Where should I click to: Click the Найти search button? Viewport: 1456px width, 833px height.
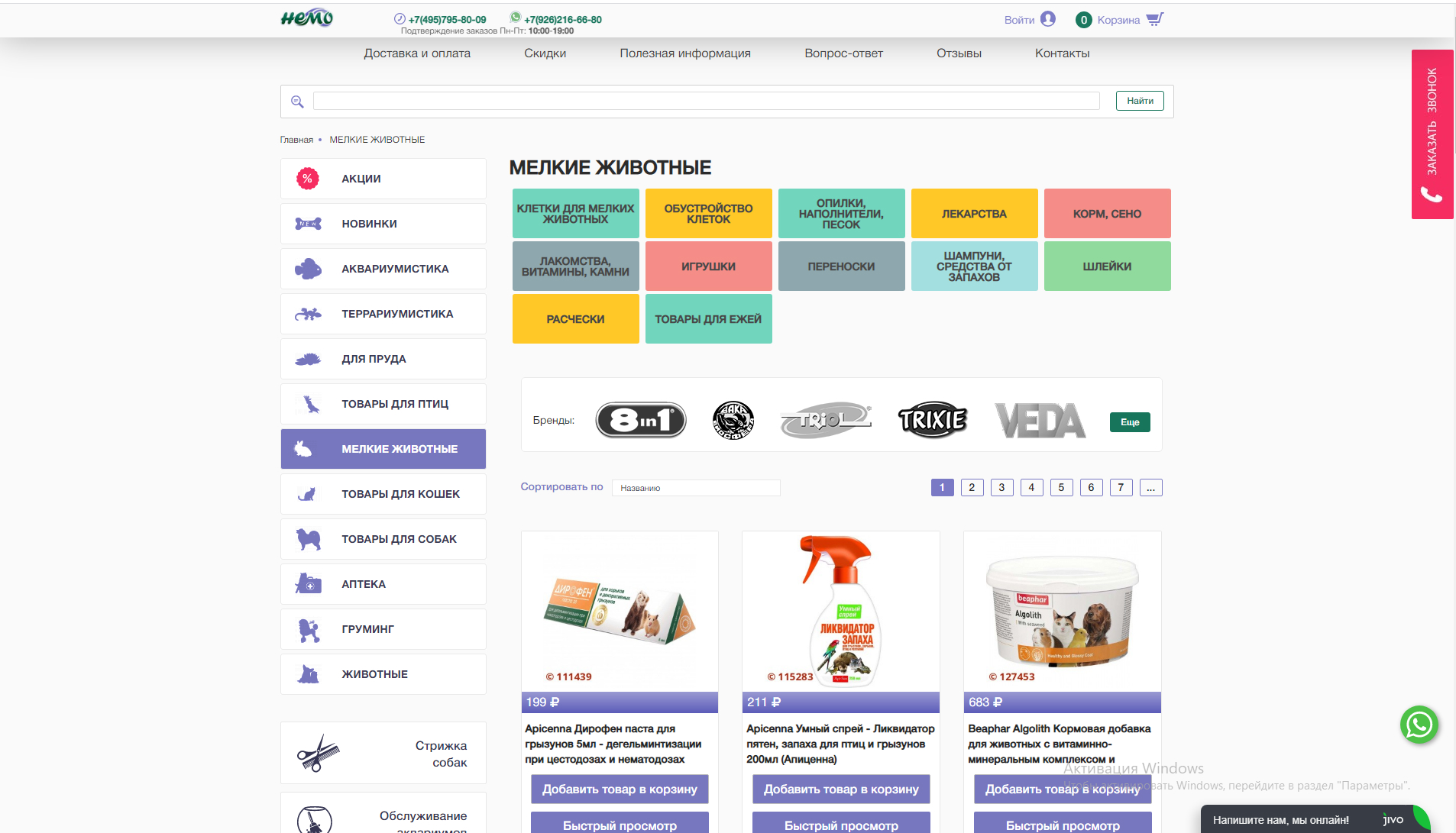point(1140,101)
